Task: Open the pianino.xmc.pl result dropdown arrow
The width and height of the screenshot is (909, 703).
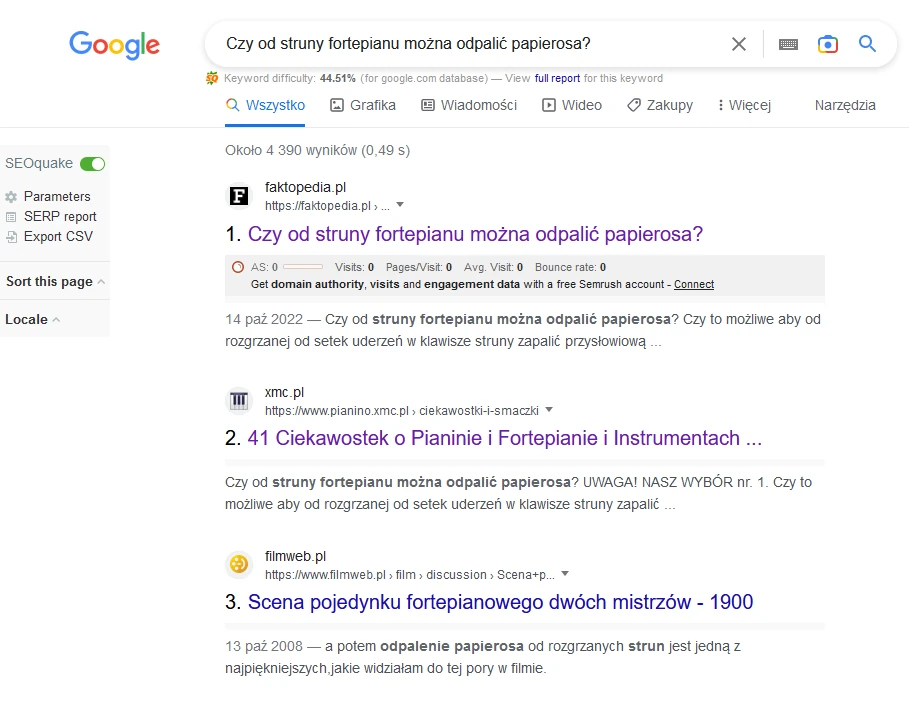Action: click(549, 410)
